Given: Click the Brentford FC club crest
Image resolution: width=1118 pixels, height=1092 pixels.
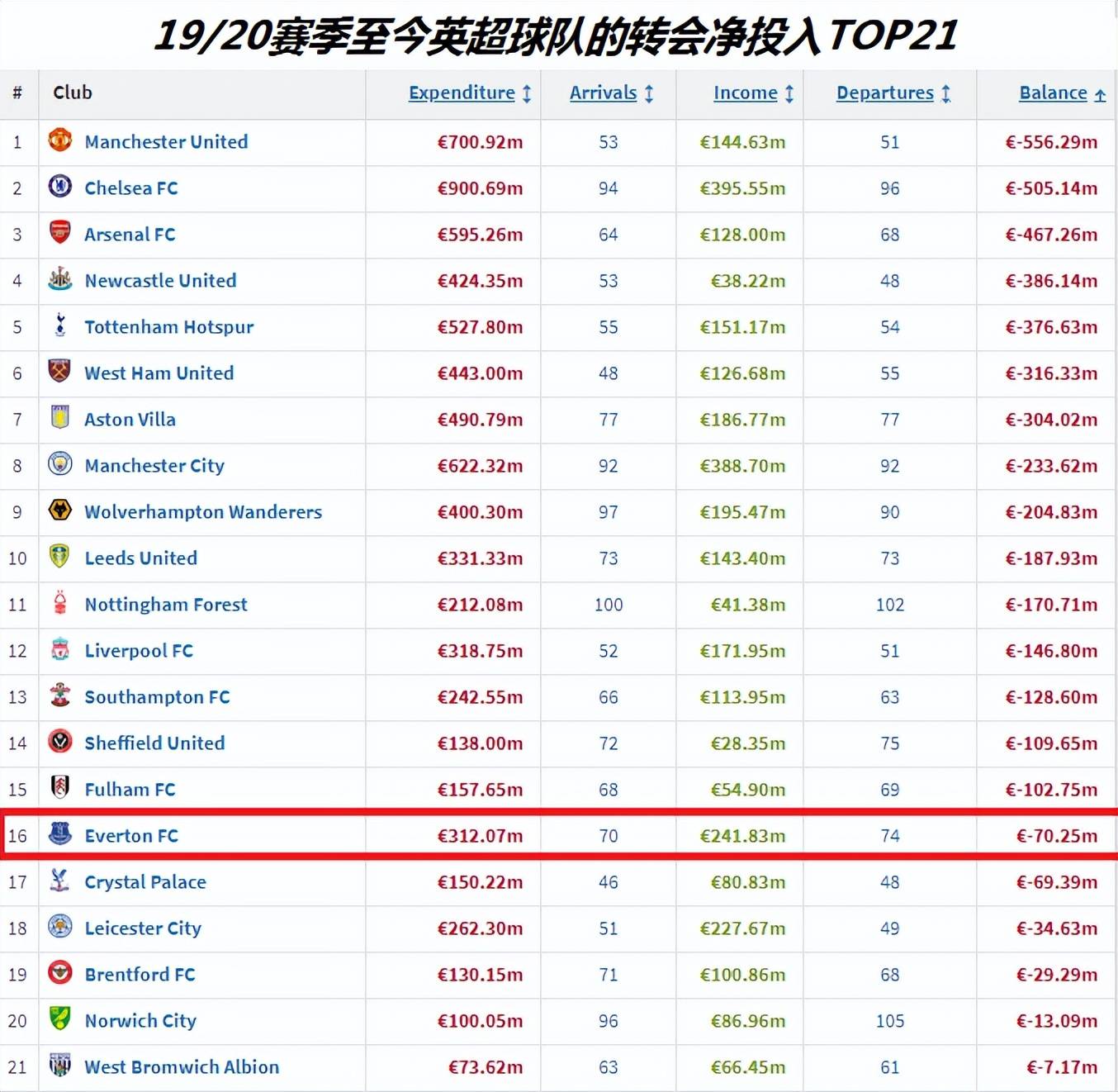Looking at the screenshot, I should tap(59, 972).
